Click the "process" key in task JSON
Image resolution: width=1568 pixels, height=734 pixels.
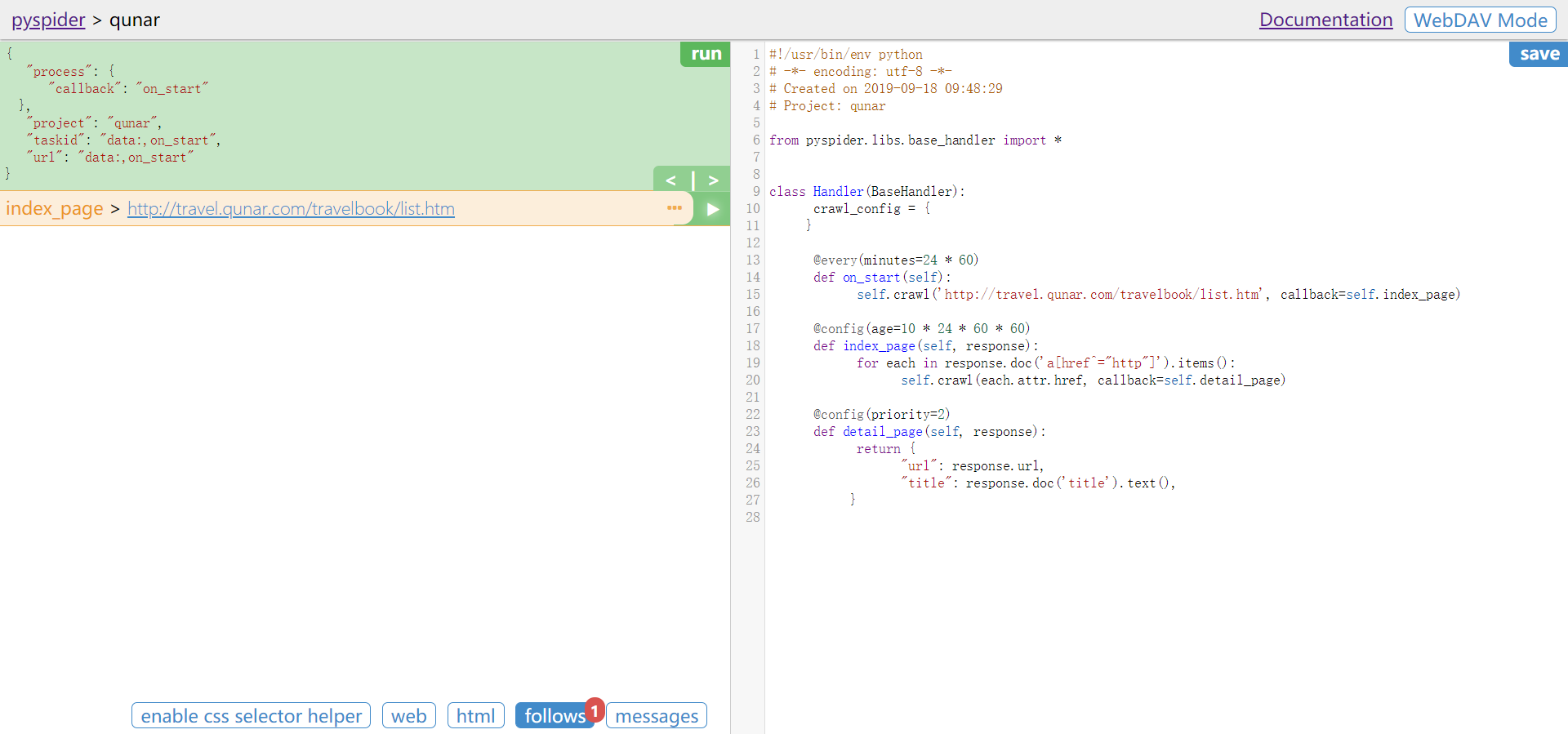(x=59, y=71)
